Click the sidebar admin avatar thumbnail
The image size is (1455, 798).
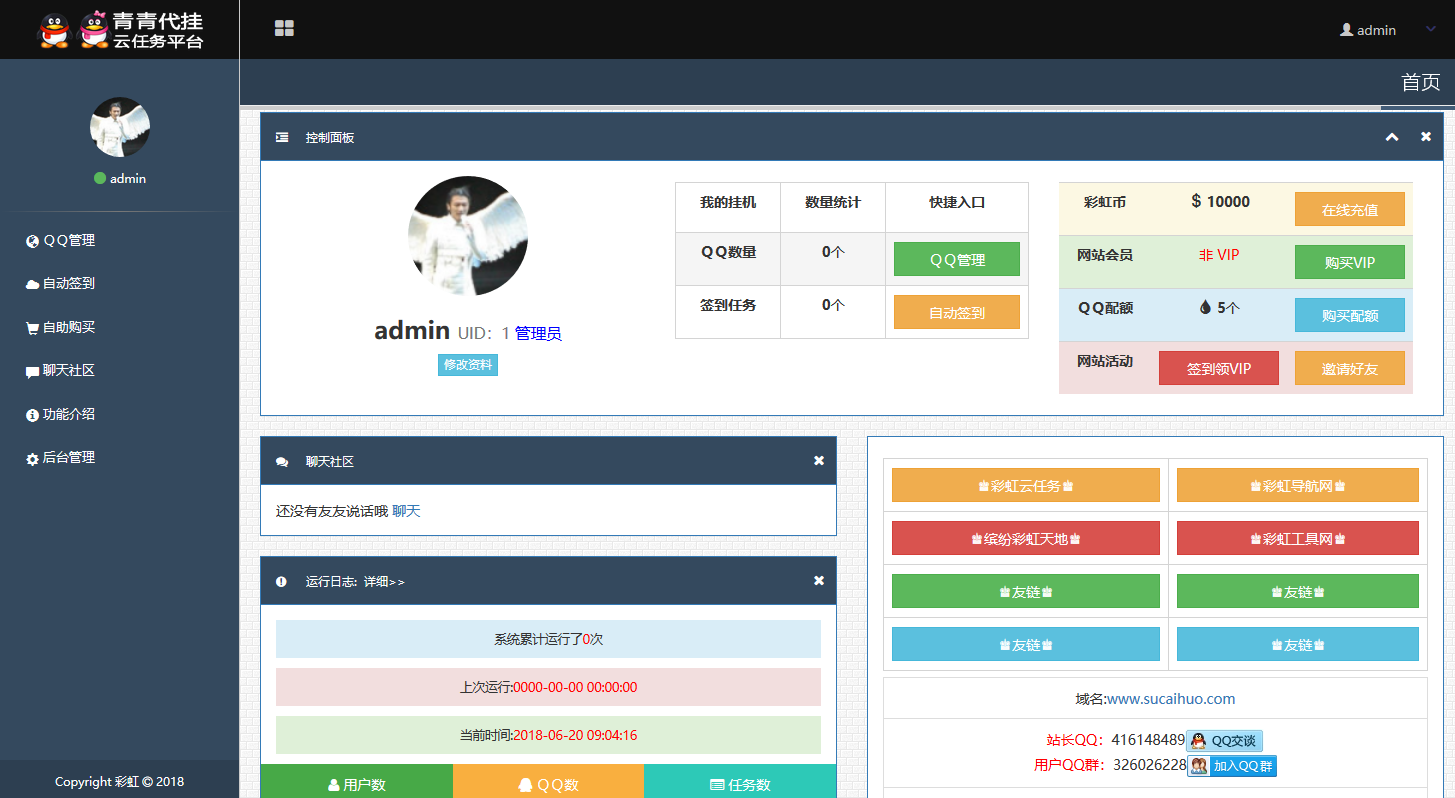[120, 127]
